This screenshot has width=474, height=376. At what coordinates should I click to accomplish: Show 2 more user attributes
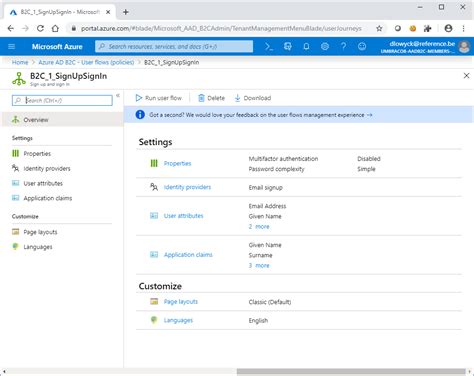[259, 227]
